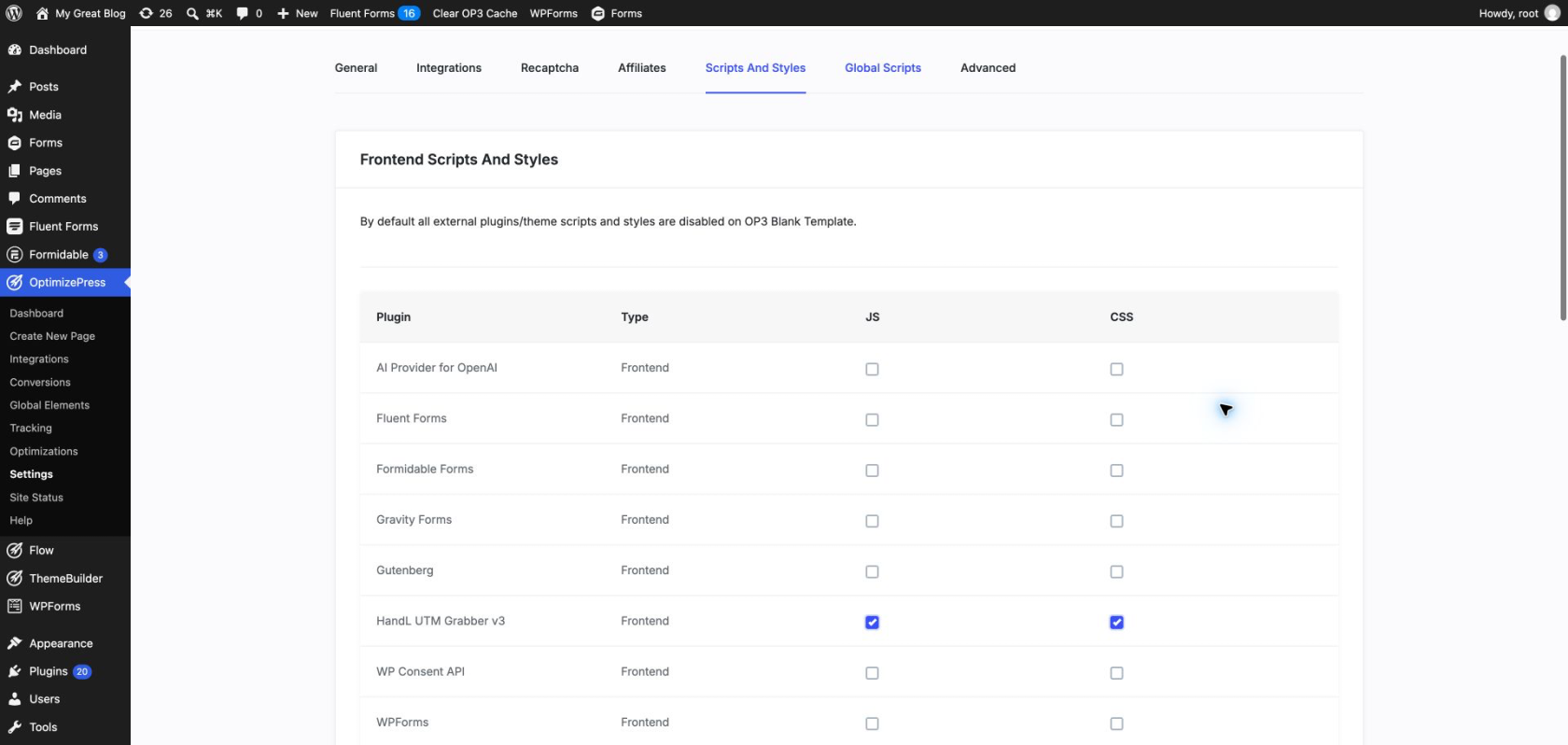Click the Appearance brush icon
The height and width of the screenshot is (745, 1568).
[x=15, y=643]
